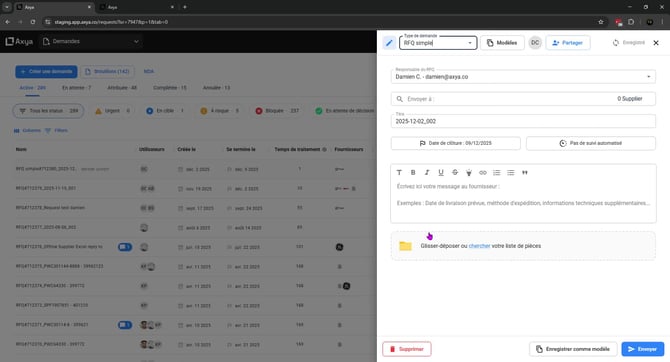
Task: Open the Type de demande dropdown
Action: (438, 43)
